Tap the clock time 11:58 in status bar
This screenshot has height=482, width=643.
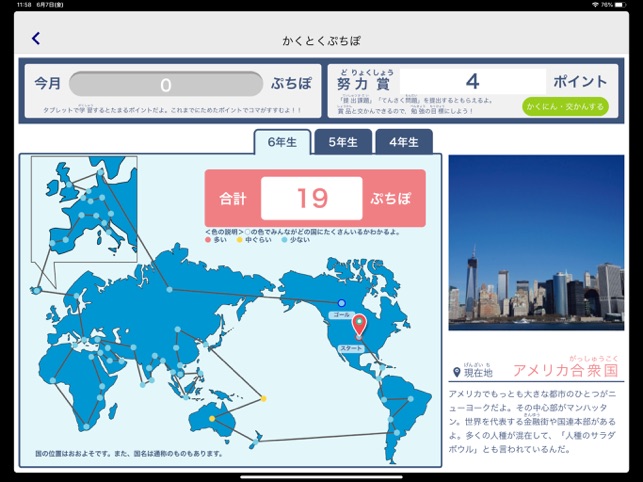[x=24, y=5]
